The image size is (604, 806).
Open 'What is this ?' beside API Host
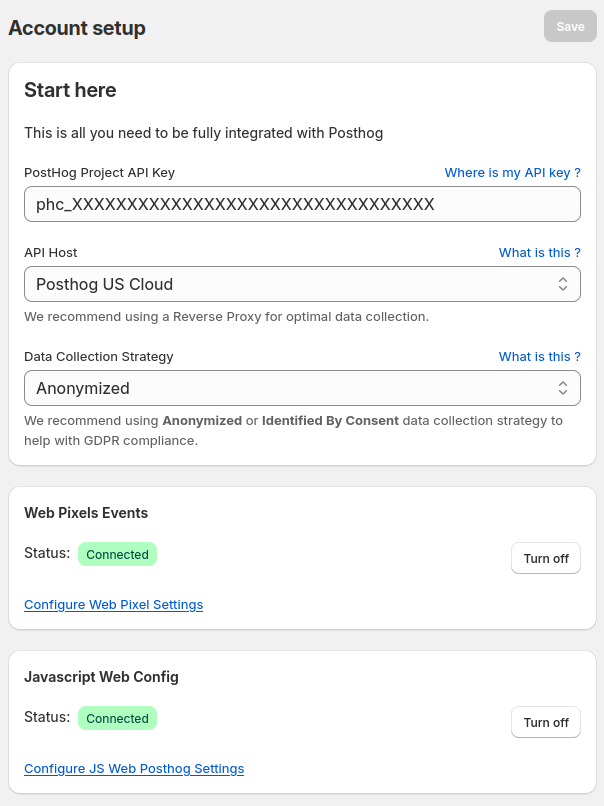[539, 253]
